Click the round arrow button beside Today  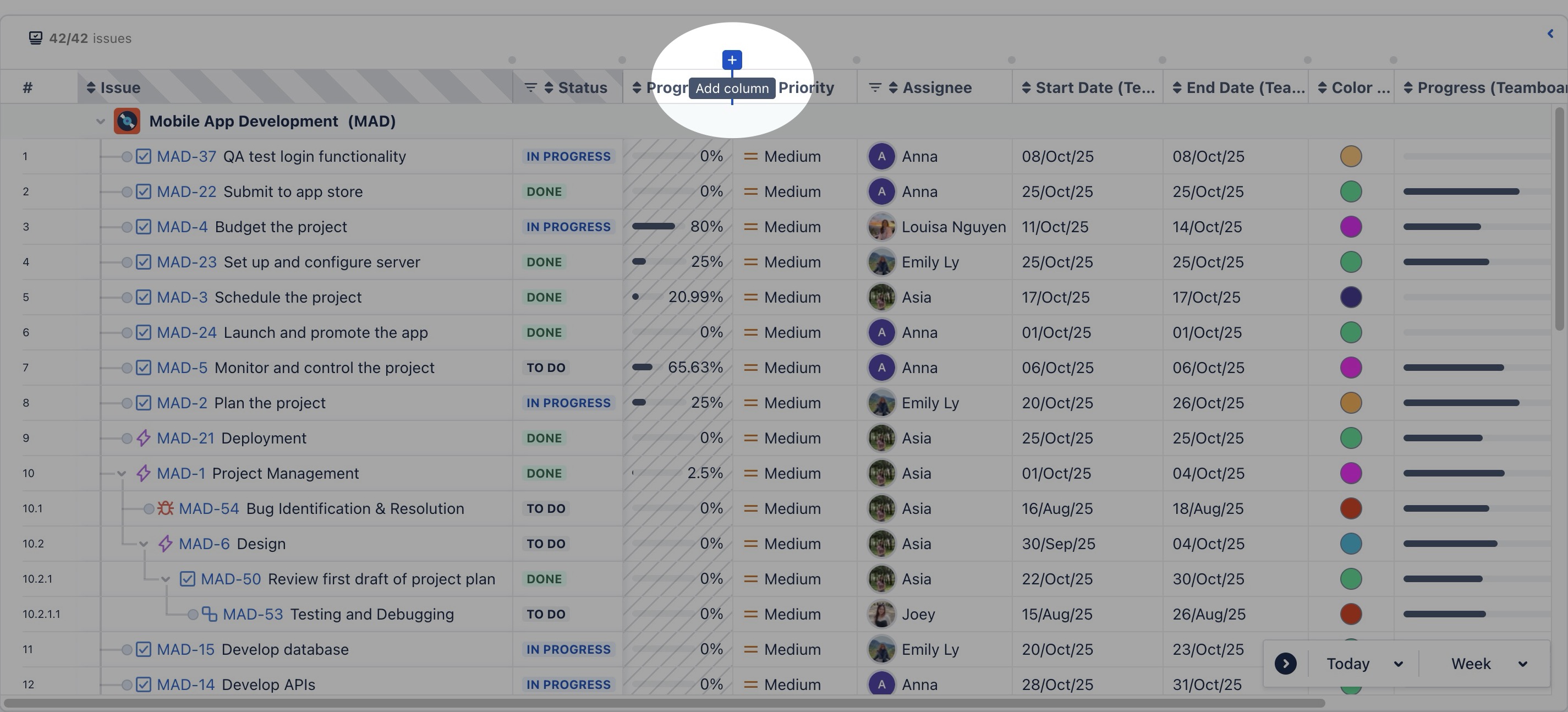click(1285, 664)
